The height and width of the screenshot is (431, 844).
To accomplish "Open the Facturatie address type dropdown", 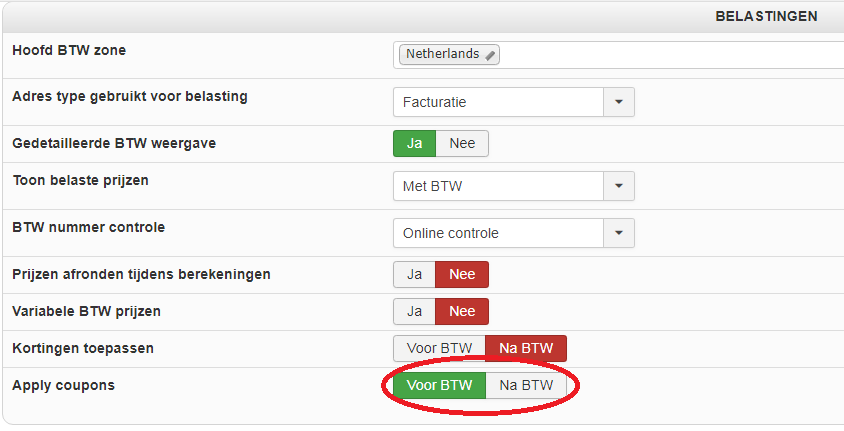I will [514, 102].
